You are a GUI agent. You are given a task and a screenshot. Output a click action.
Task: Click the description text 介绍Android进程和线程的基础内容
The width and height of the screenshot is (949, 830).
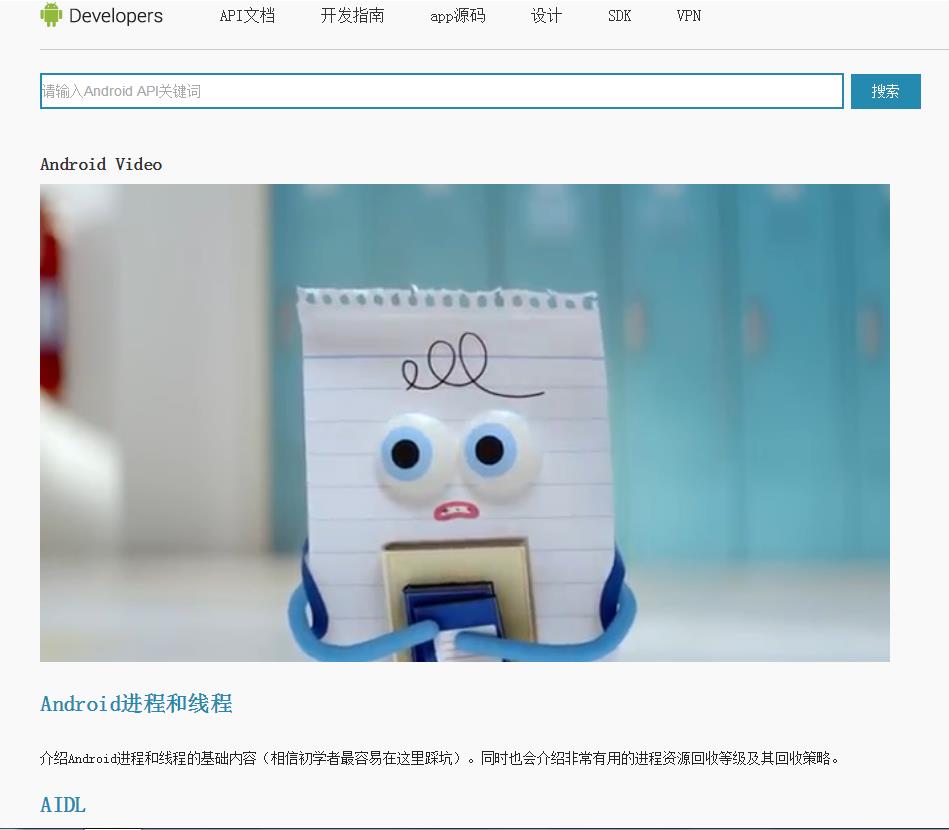[148, 758]
